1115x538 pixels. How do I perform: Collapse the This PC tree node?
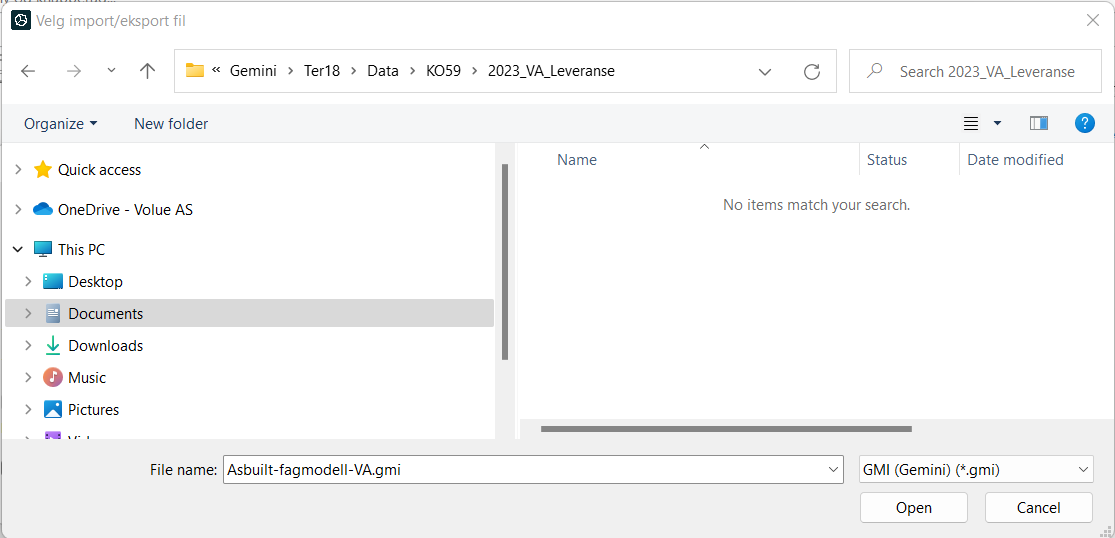pyautogui.click(x=18, y=250)
